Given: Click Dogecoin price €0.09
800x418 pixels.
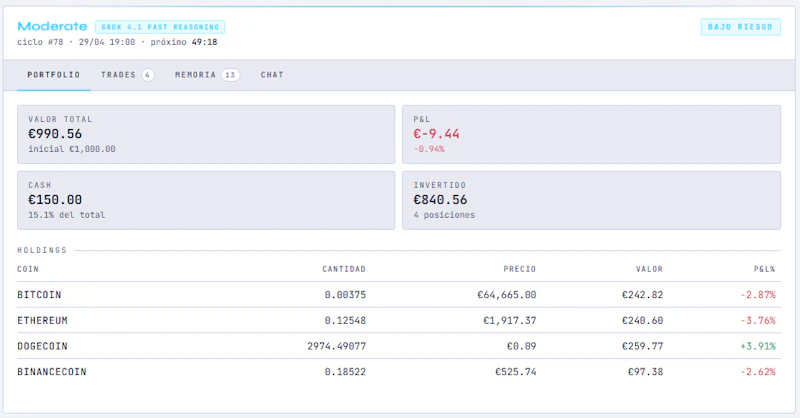Looking at the screenshot, I should 521,346.
